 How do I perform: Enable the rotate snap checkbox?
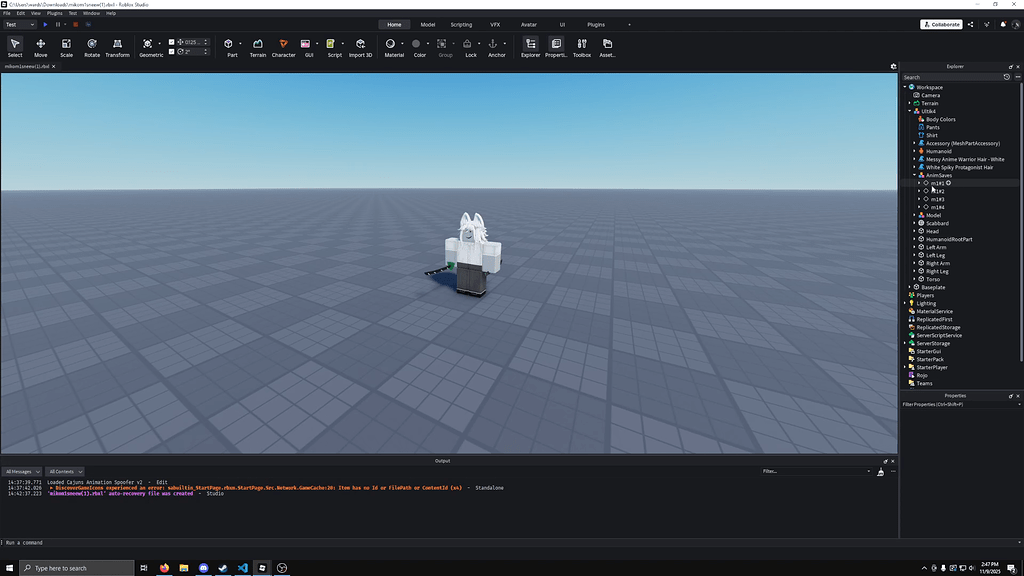(170, 52)
